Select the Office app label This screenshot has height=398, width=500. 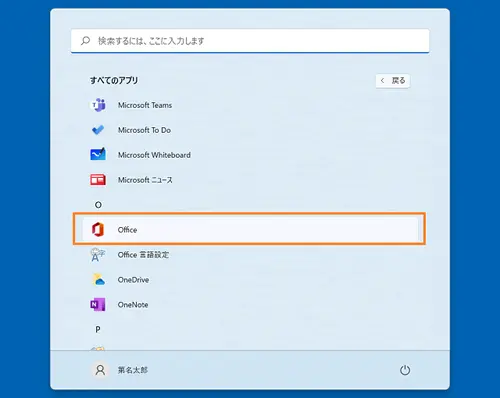pos(127,230)
